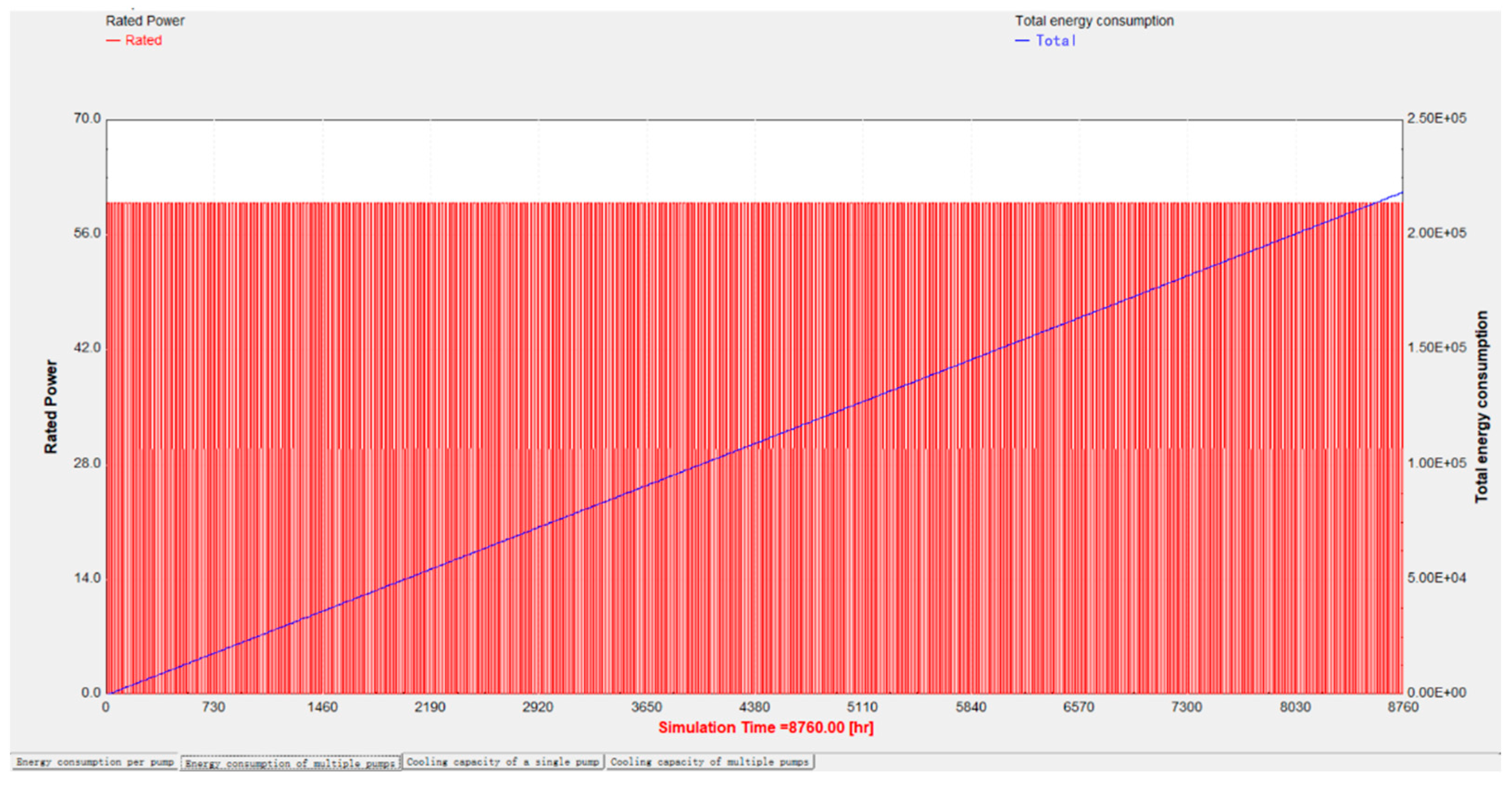Select Energy consumption of multiple pumps tab
The image size is (1512, 788).
[x=291, y=763]
